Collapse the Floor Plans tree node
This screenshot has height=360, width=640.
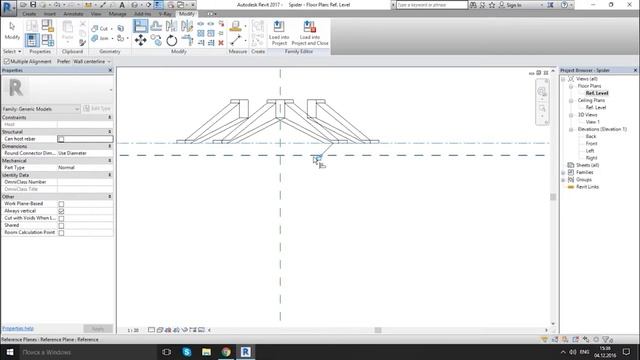tap(571, 86)
